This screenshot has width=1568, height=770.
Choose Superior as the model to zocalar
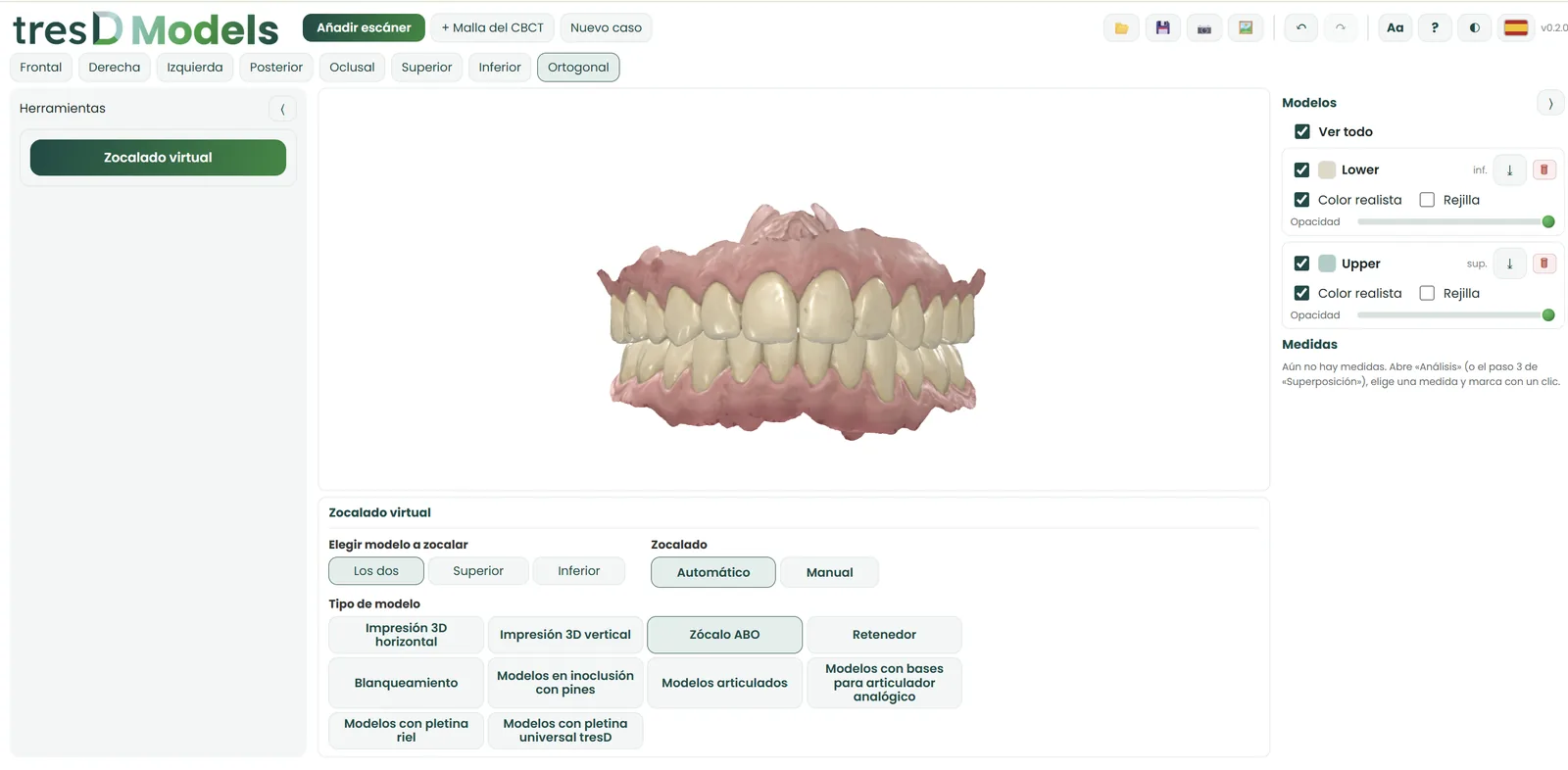point(478,571)
